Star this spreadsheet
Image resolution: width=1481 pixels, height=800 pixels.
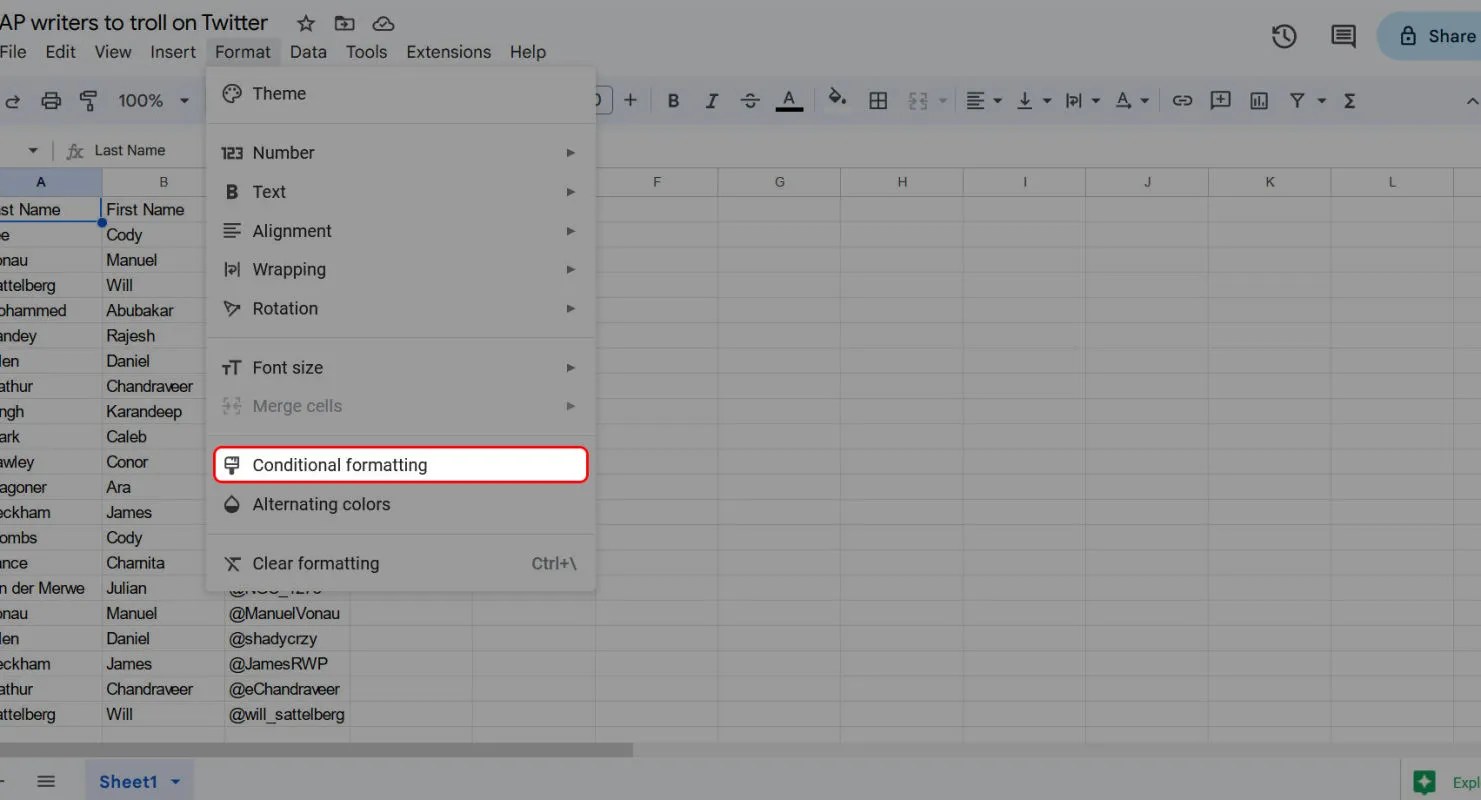tap(305, 23)
